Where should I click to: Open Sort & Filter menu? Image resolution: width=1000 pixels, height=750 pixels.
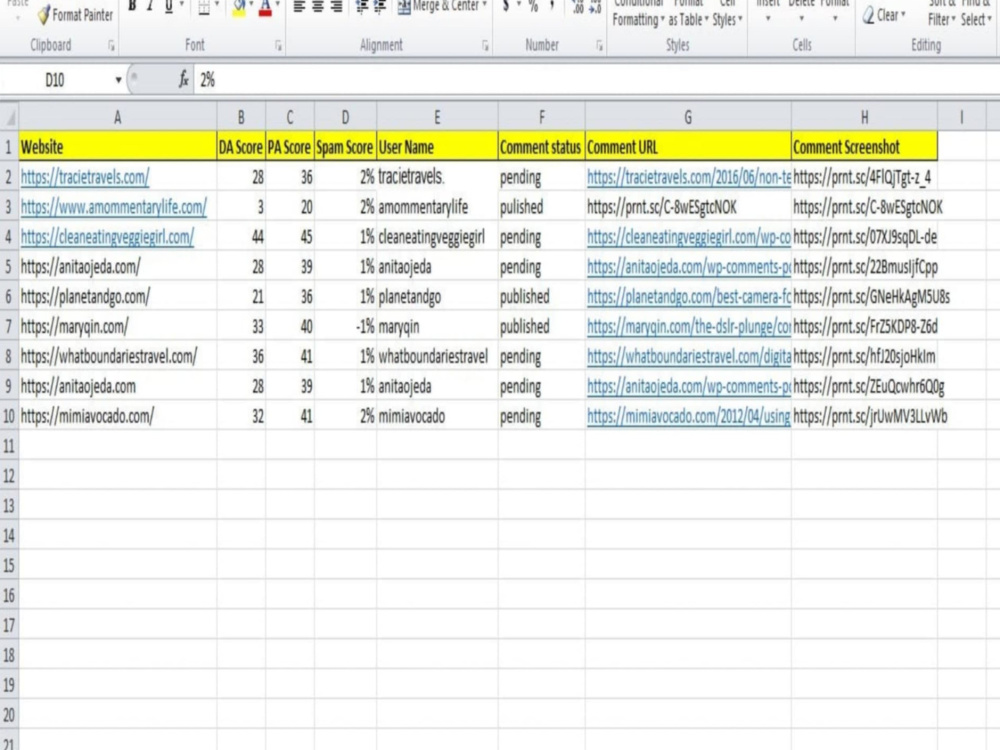pos(942,13)
